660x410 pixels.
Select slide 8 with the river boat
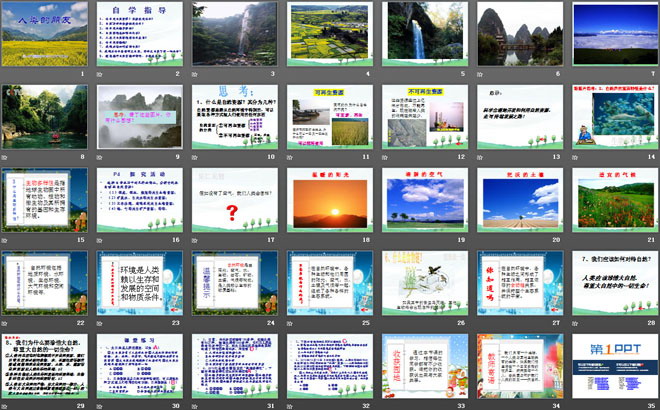[x=46, y=117]
